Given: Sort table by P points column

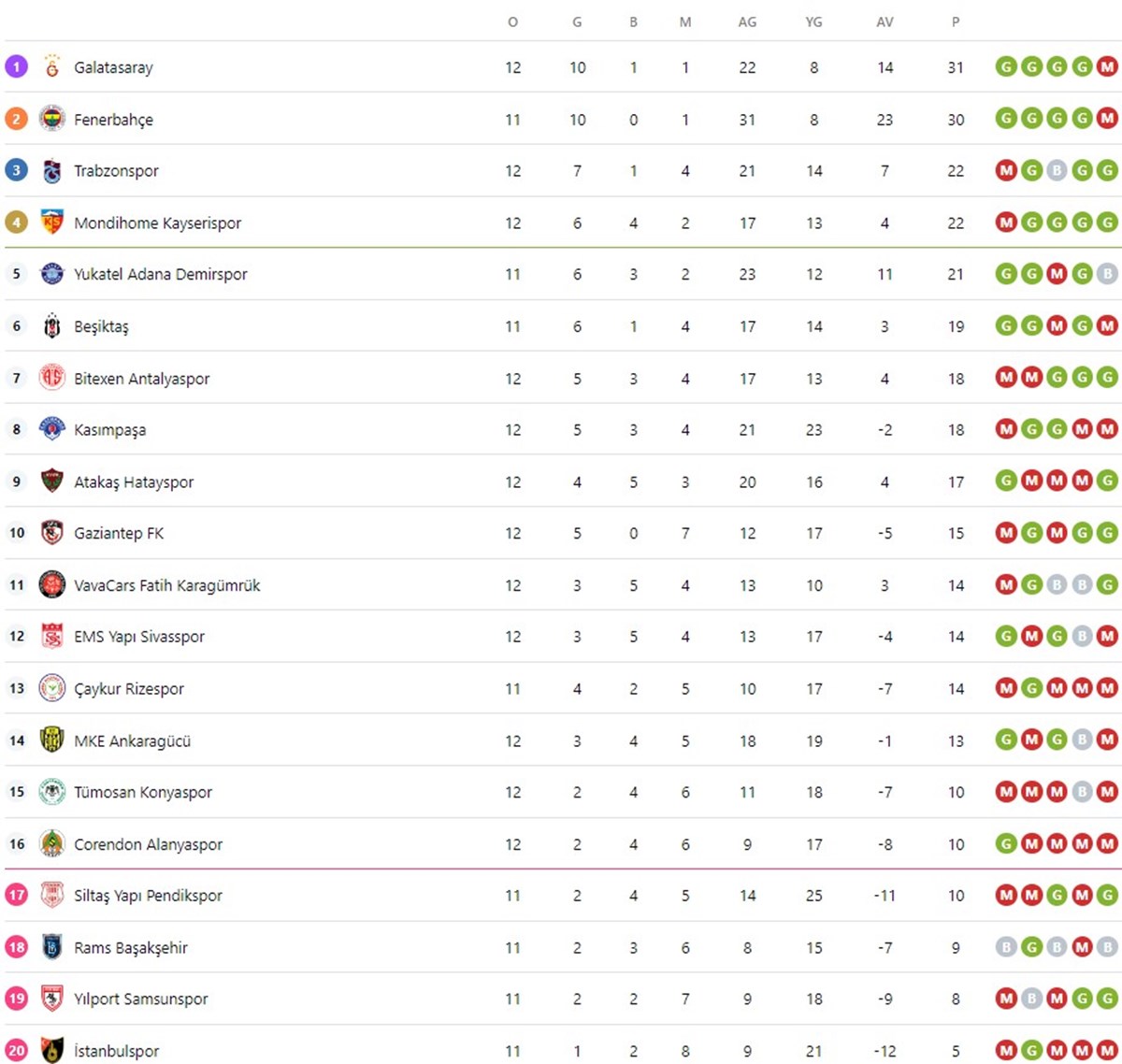Looking at the screenshot, I should coord(956,22).
